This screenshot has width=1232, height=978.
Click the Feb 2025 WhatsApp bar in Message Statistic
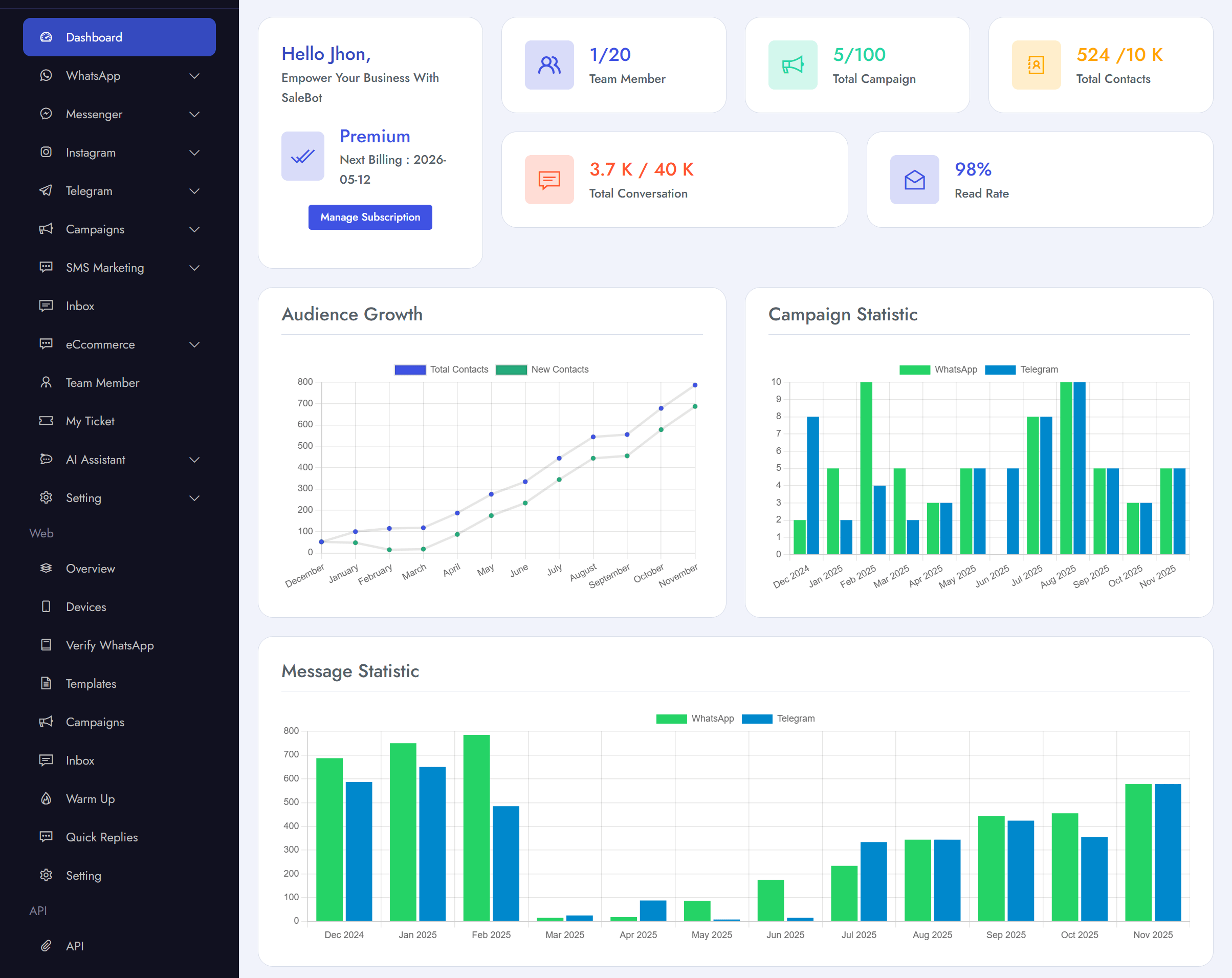click(x=476, y=828)
